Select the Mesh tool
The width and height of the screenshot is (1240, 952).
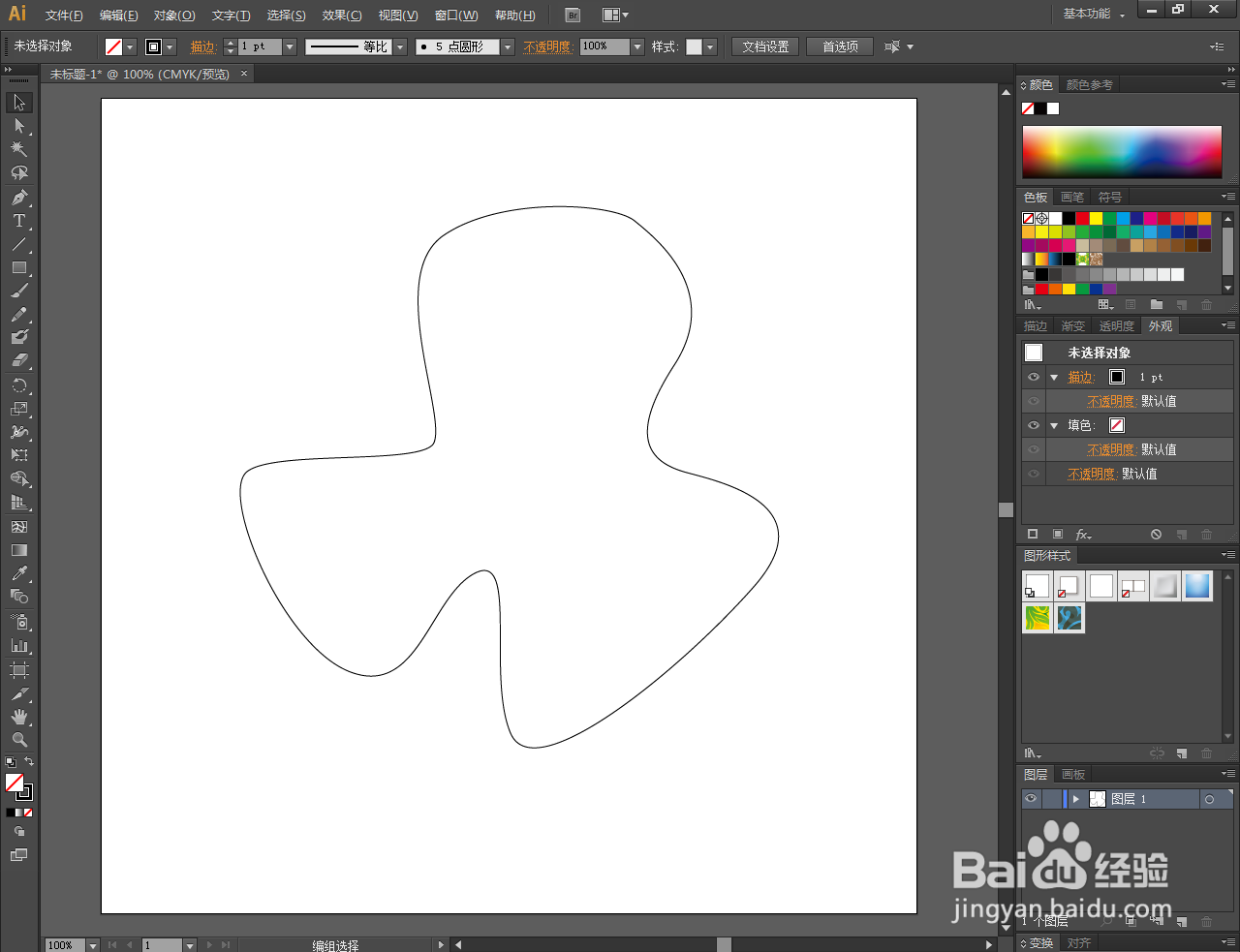(x=18, y=527)
